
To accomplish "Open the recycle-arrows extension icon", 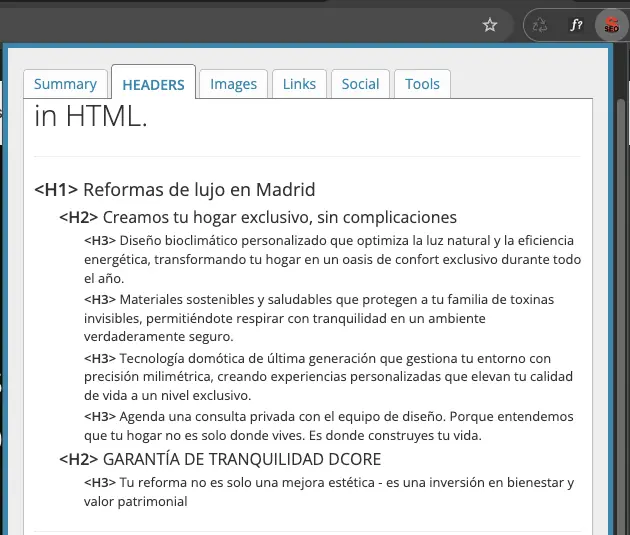I will (x=541, y=25).
